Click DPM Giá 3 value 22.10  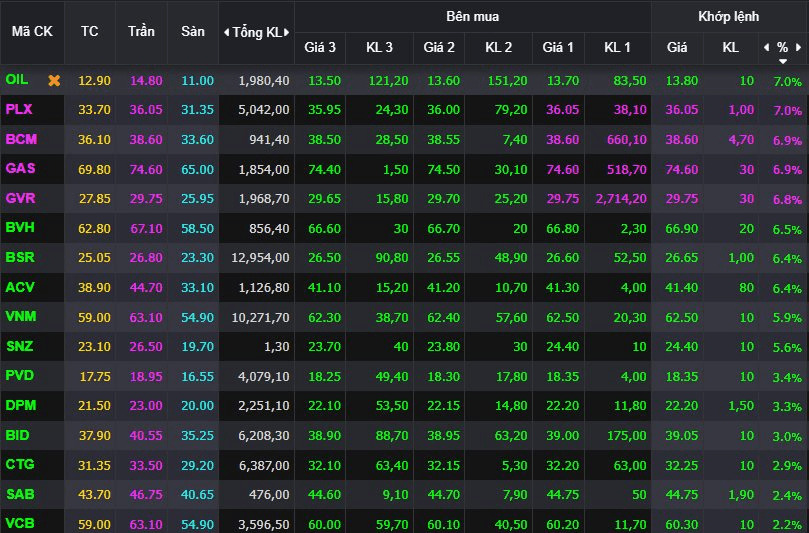pyautogui.click(x=324, y=406)
